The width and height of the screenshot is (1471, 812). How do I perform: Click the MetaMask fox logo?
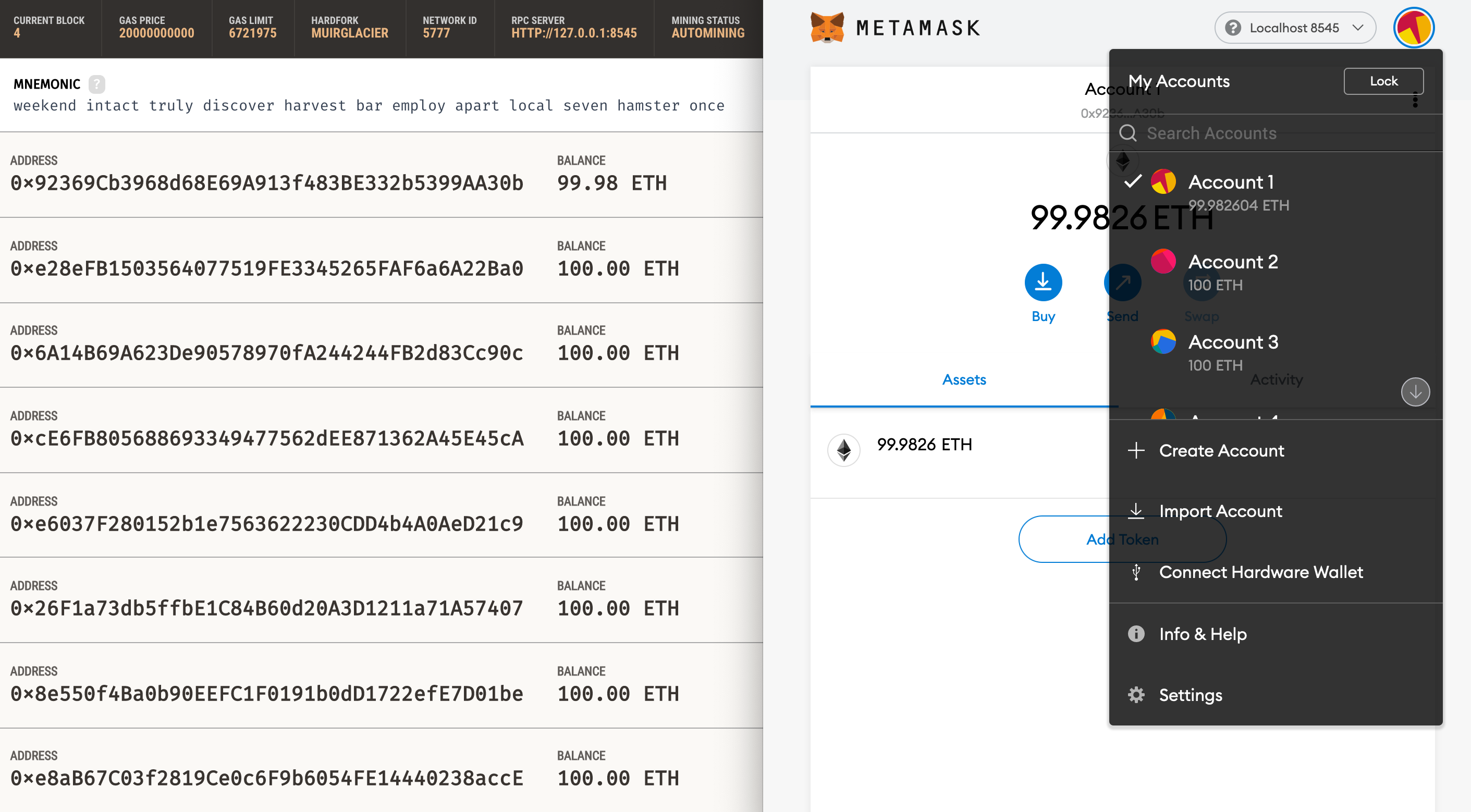(x=827, y=28)
